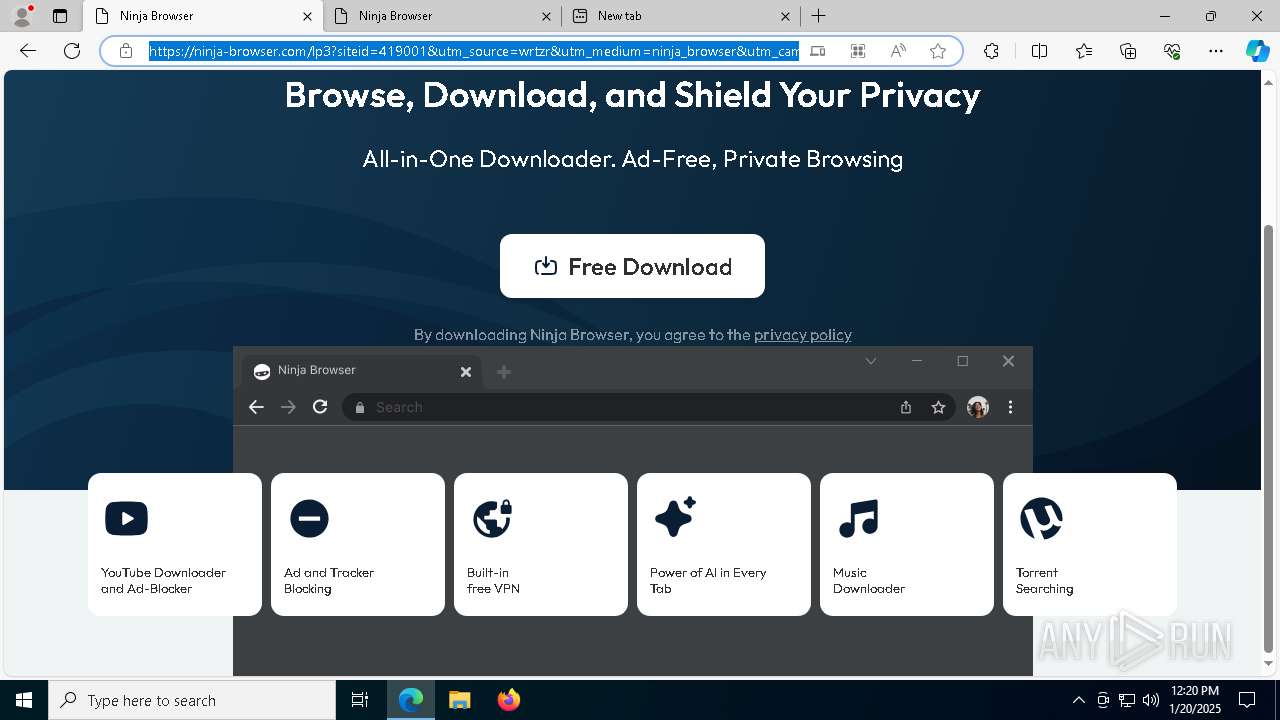Click the mockup new tab plus icon

(504, 372)
